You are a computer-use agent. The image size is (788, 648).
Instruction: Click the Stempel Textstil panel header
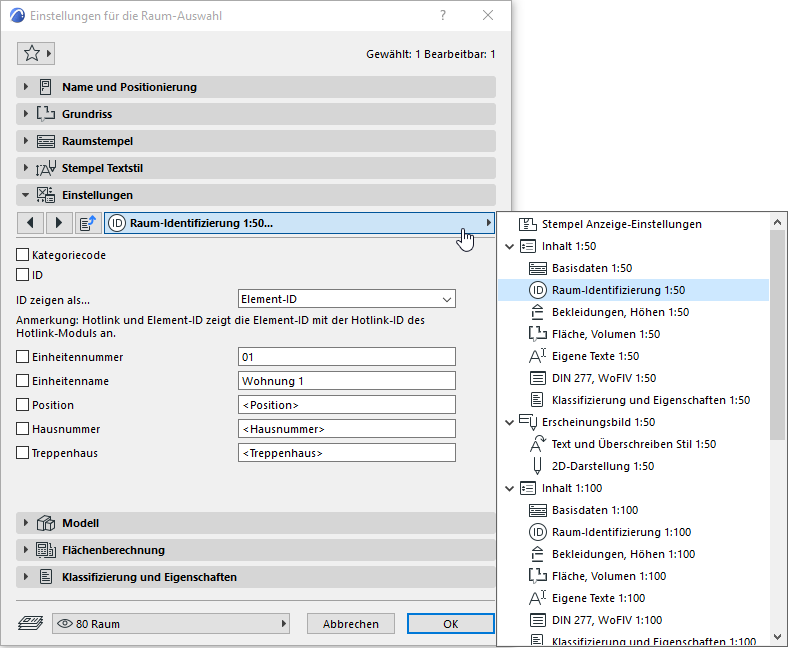pyautogui.click(x=256, y=168)
